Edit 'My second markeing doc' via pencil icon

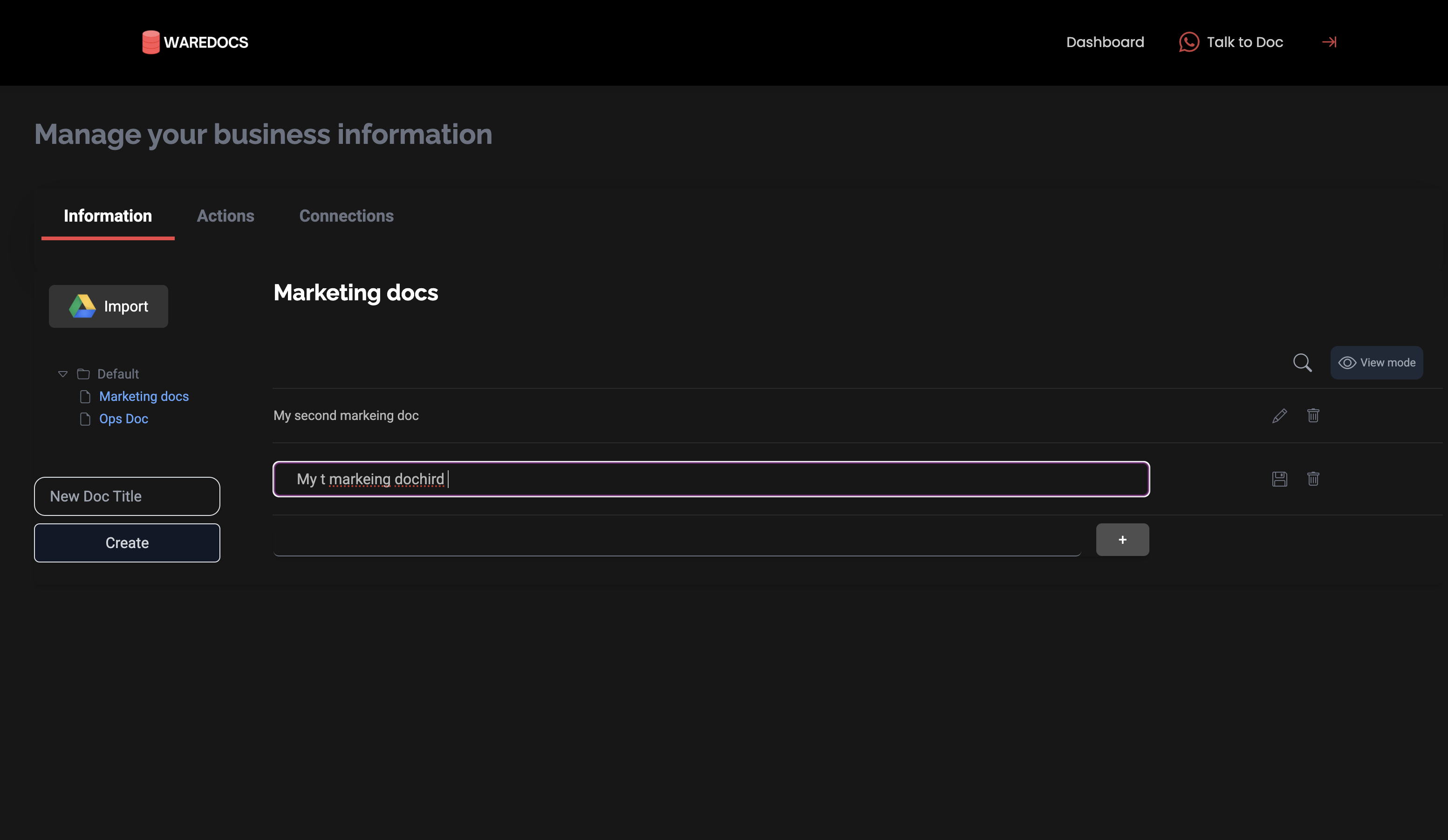click(x=1279, y=415)
